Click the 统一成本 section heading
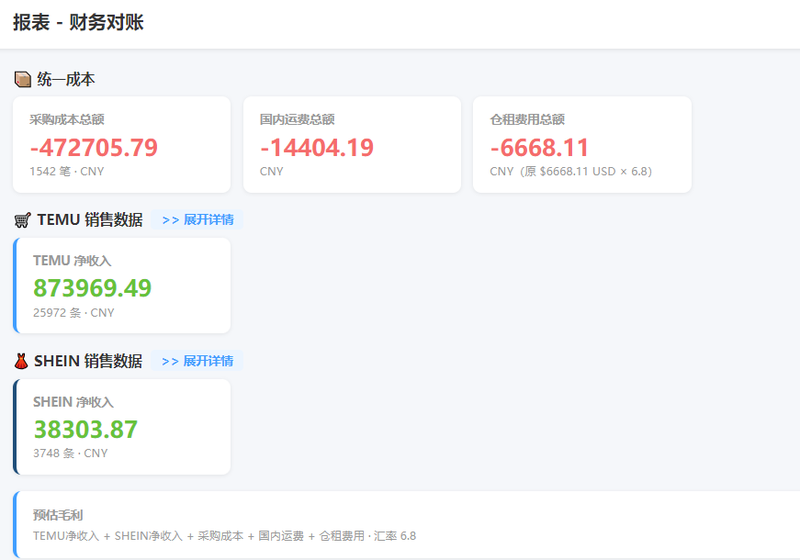The width and height of the screenshot is (800, 560). (x=66, y=80)
